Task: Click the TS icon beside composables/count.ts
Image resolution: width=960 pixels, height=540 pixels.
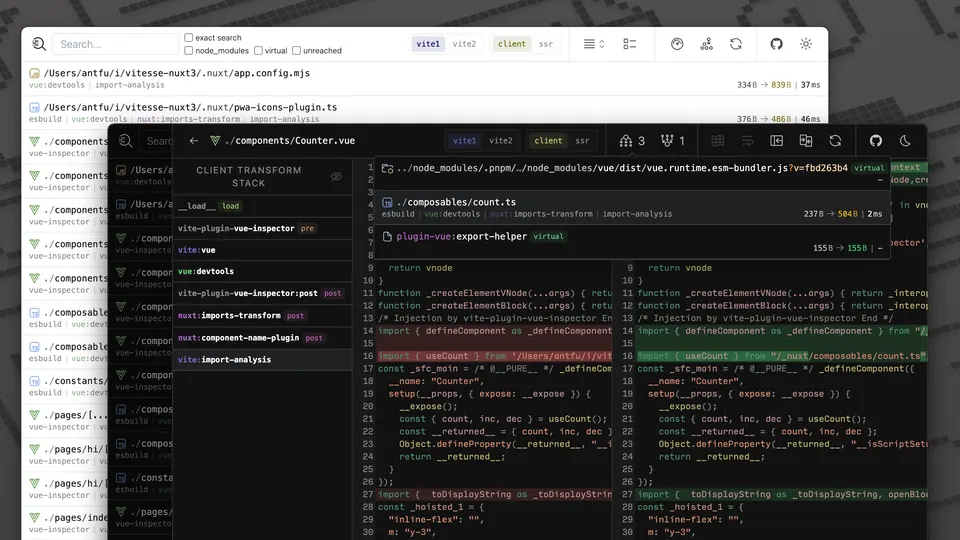Action: pos(387,202)
